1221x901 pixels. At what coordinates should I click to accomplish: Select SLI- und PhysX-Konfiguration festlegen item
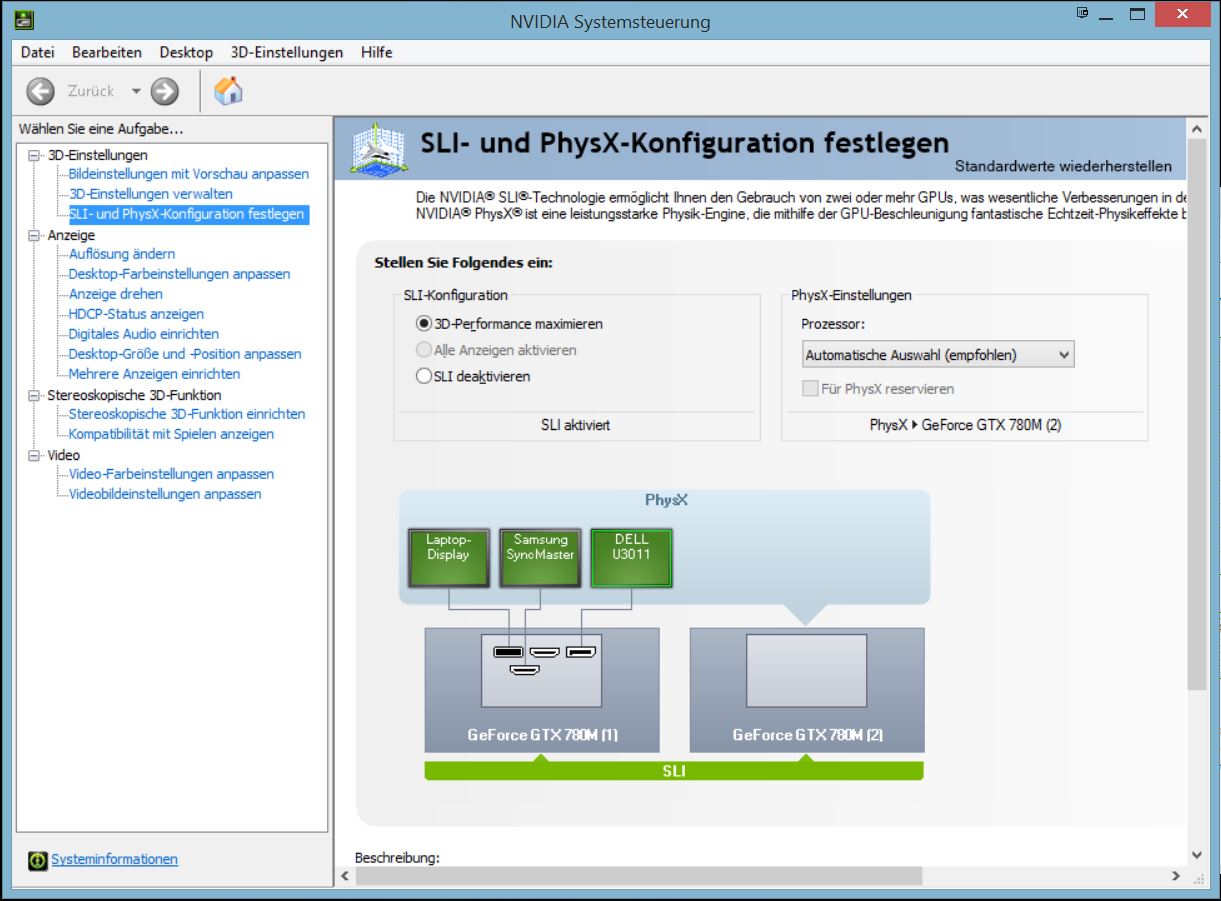click(187, 214)
